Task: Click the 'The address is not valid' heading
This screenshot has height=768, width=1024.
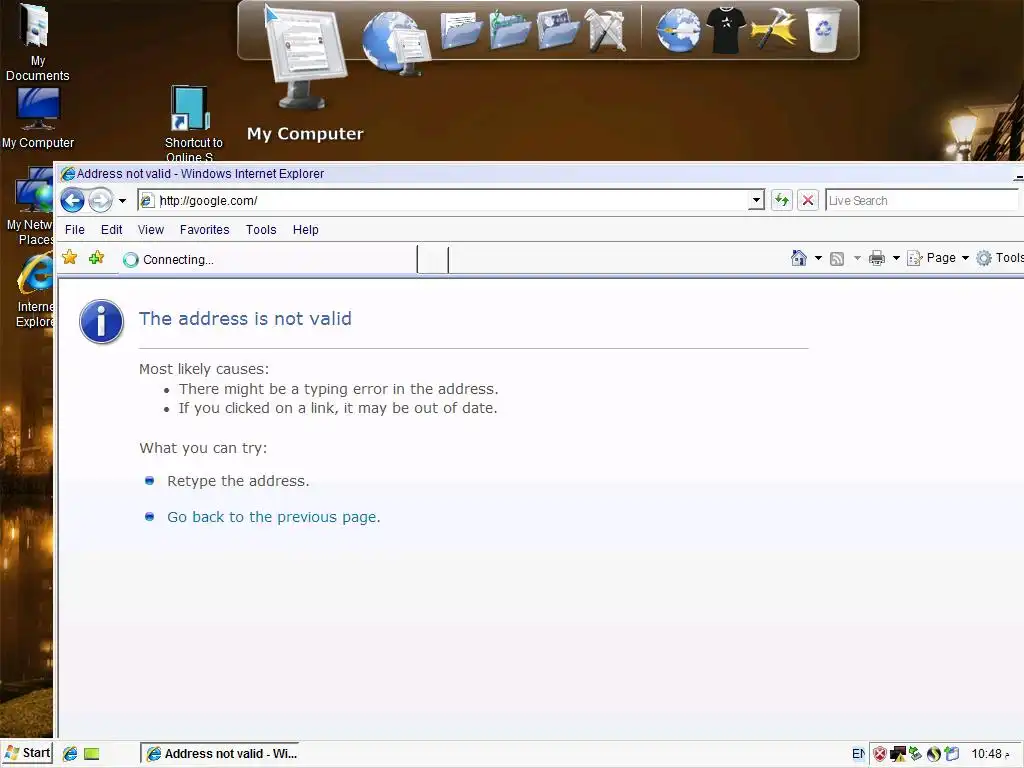Action: [246, 319]
